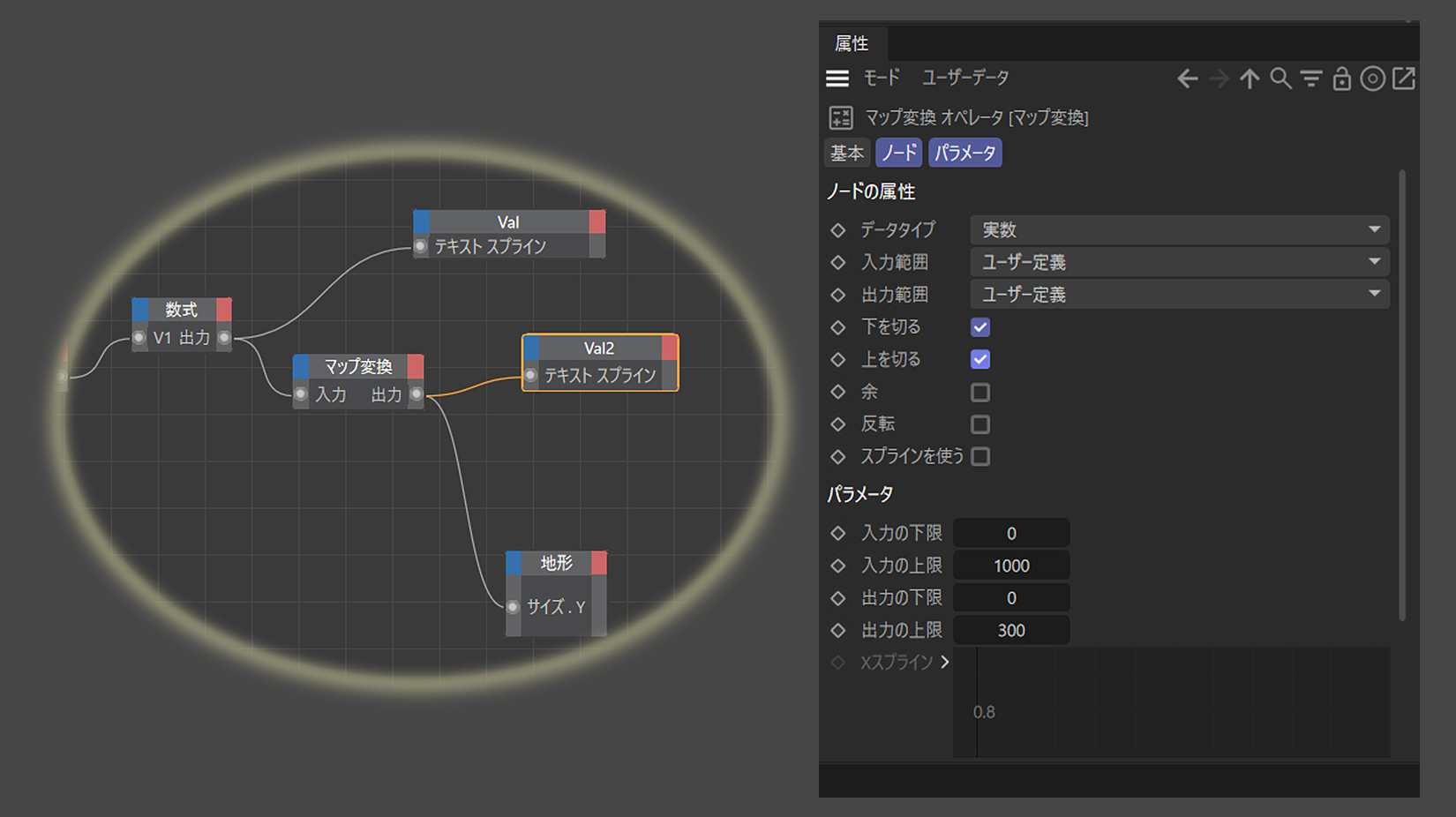Click the 入力の下限 value field
Screen dimensions: 1456x817
1012,533
